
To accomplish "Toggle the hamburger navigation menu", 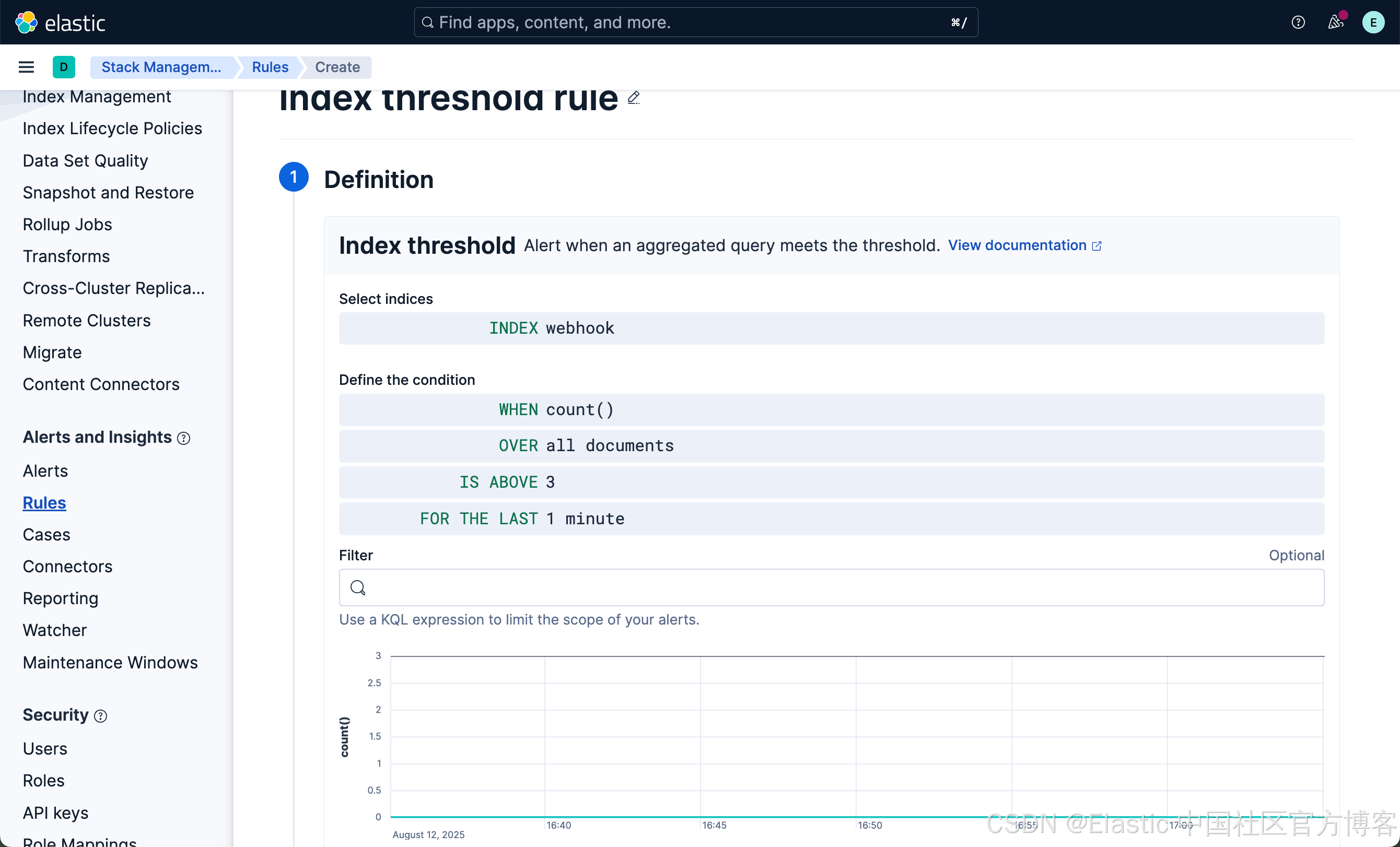I will click(26, 67).
